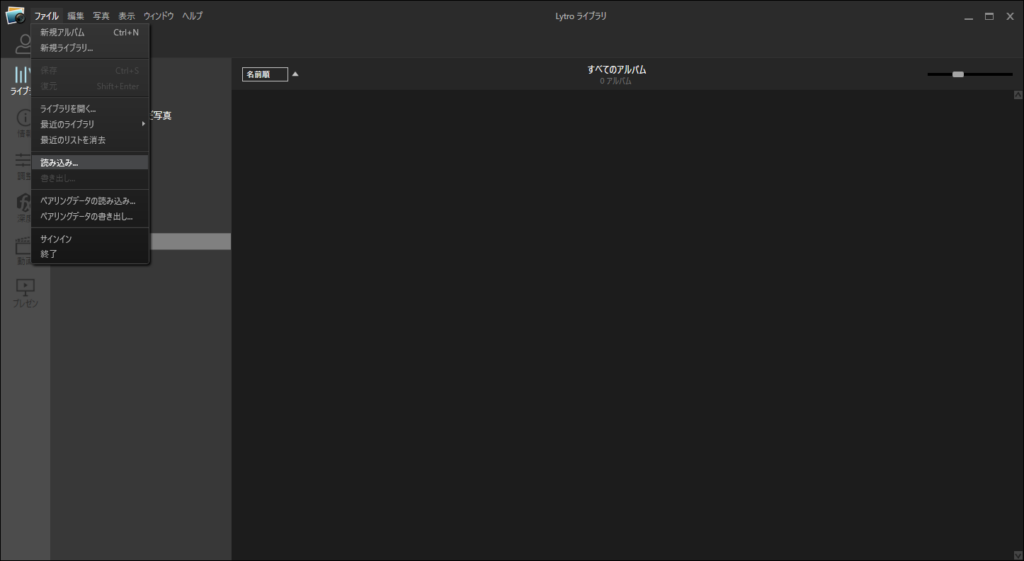
Task: Minimize the Lytro ライブラリ window
Action: point(968,17)
